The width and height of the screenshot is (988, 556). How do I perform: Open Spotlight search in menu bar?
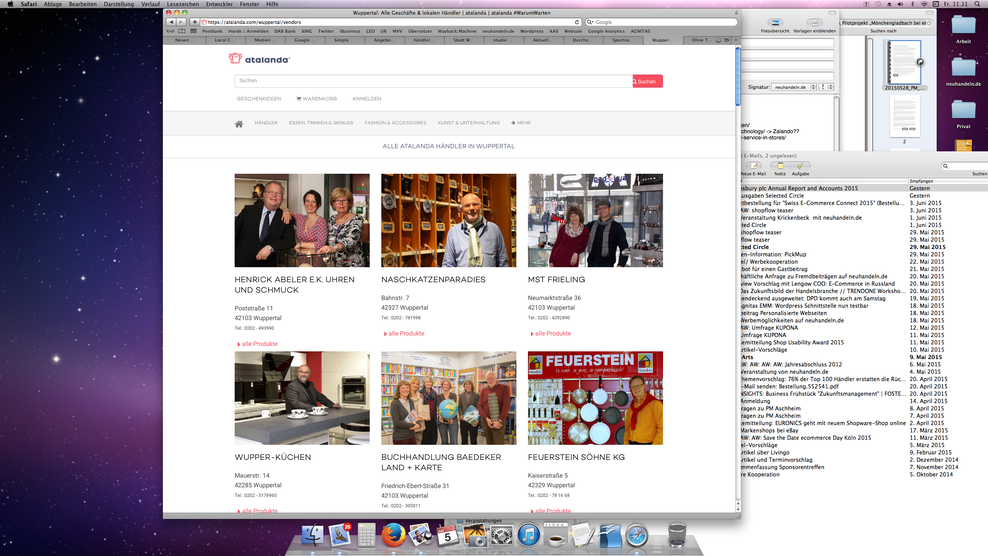pyautogui.click(x=979, y=4)
